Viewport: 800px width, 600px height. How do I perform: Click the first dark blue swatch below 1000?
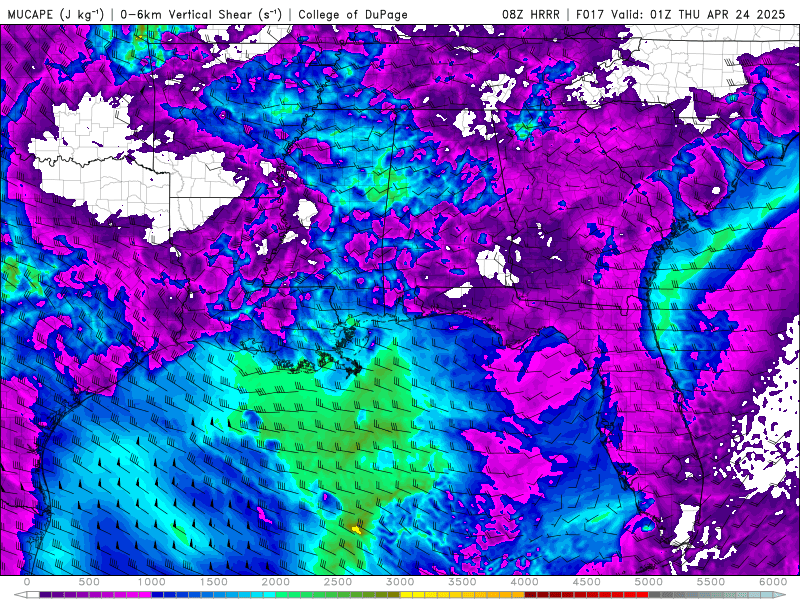coord(158,594)
